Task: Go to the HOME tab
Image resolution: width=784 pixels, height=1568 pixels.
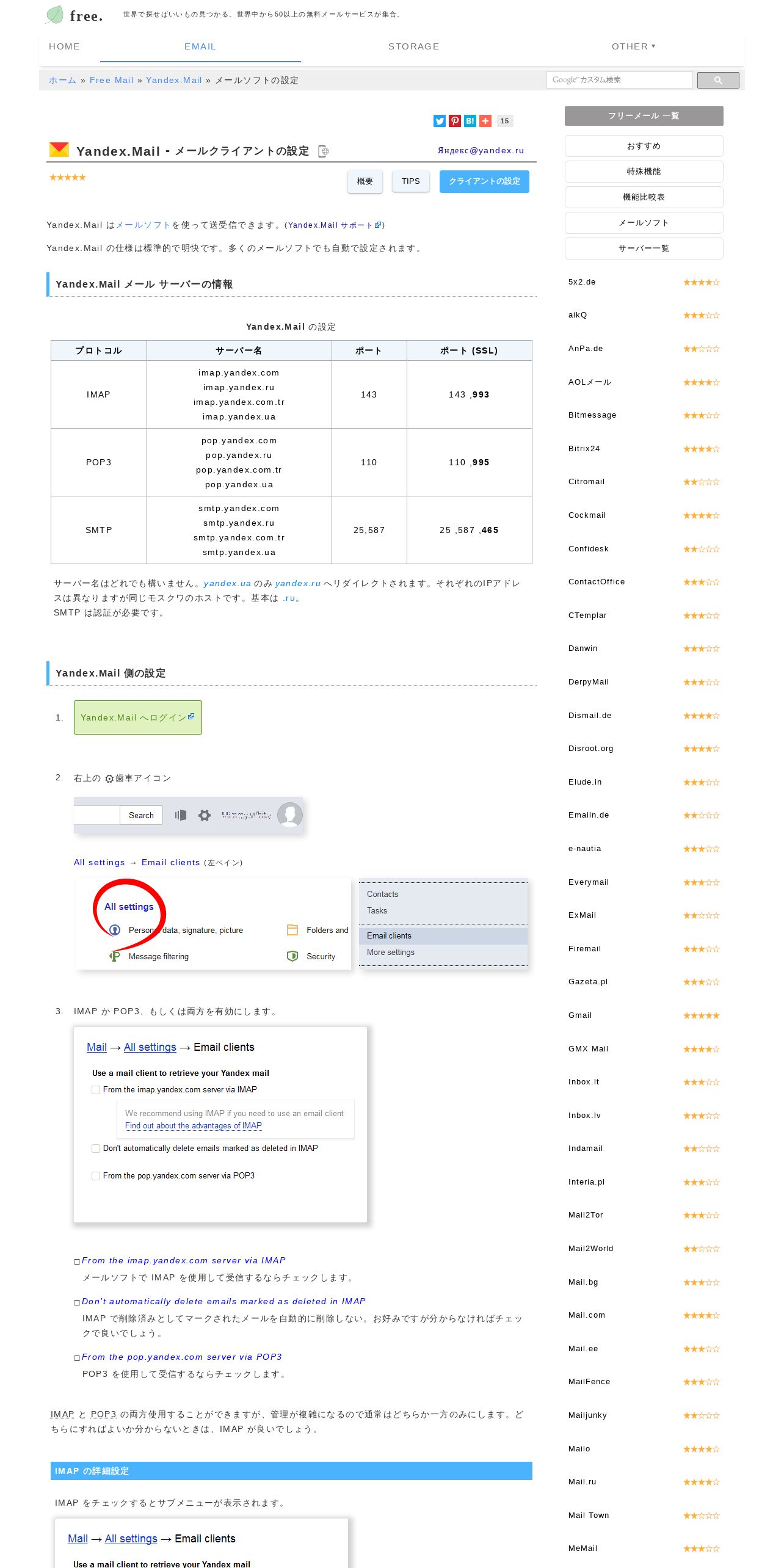Action: click(64, 46)
